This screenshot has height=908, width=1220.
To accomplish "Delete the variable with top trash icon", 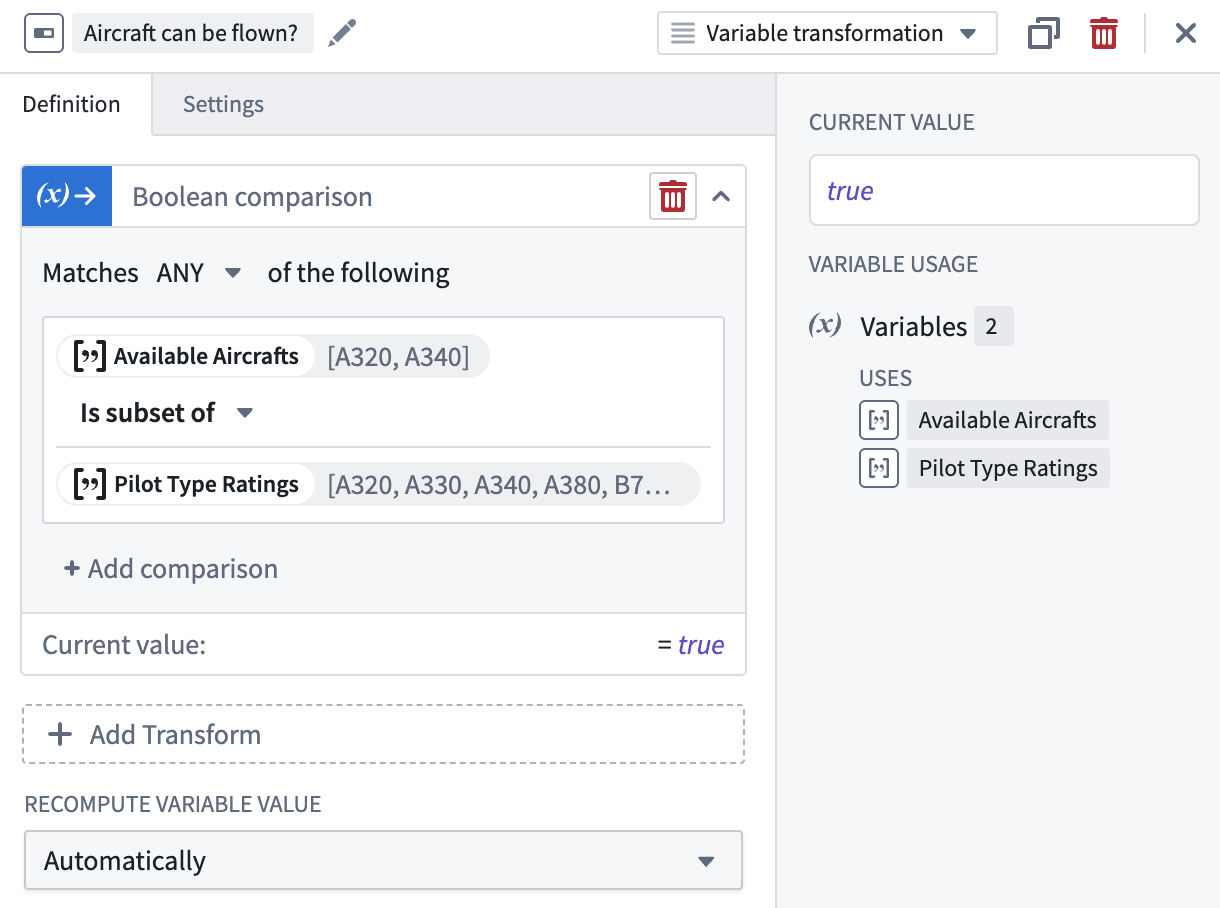I will 1103,34.
